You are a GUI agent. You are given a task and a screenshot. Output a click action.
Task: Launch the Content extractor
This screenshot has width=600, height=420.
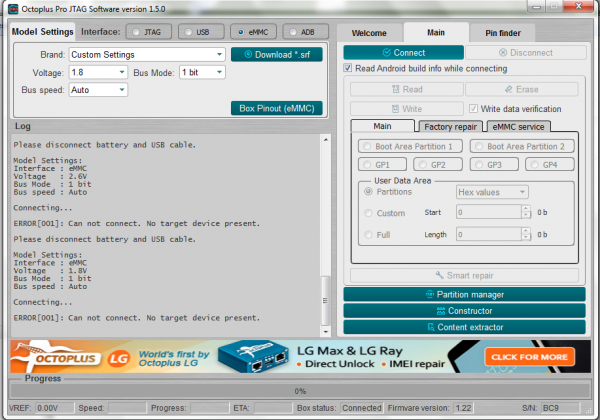click(x=463, y=326)
